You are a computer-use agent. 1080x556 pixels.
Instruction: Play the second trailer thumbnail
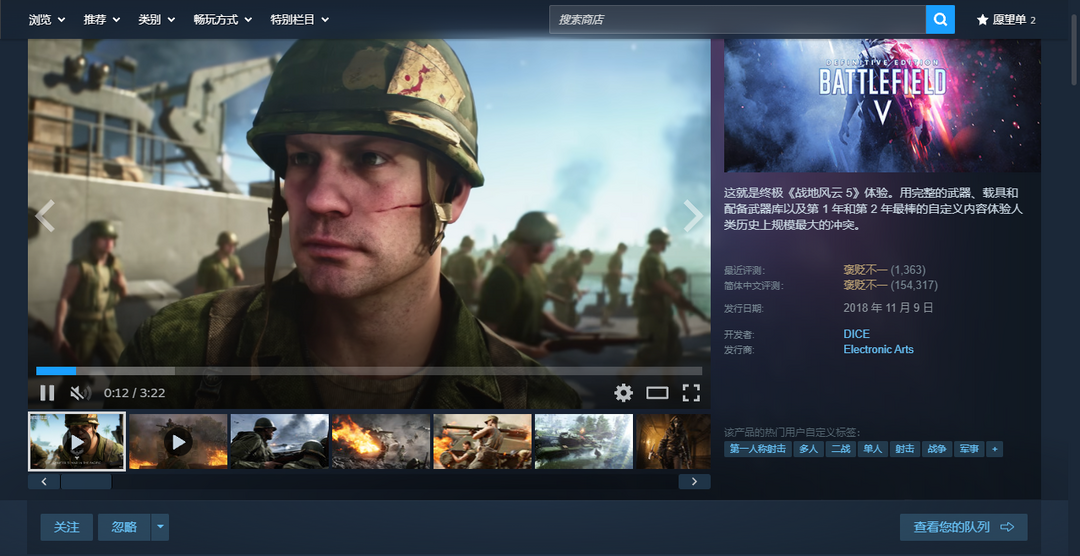[178, 442]
